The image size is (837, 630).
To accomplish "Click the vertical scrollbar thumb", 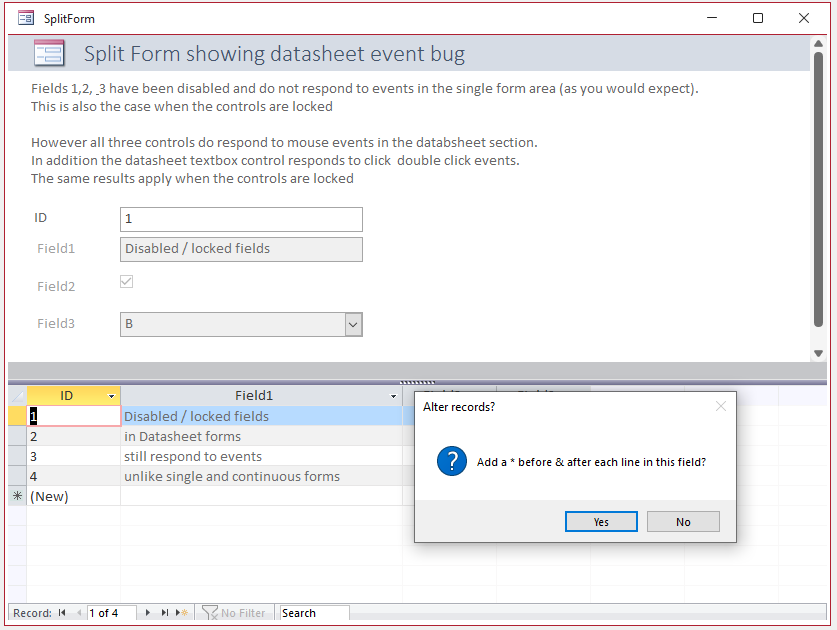I will click(x=818, y=189).
